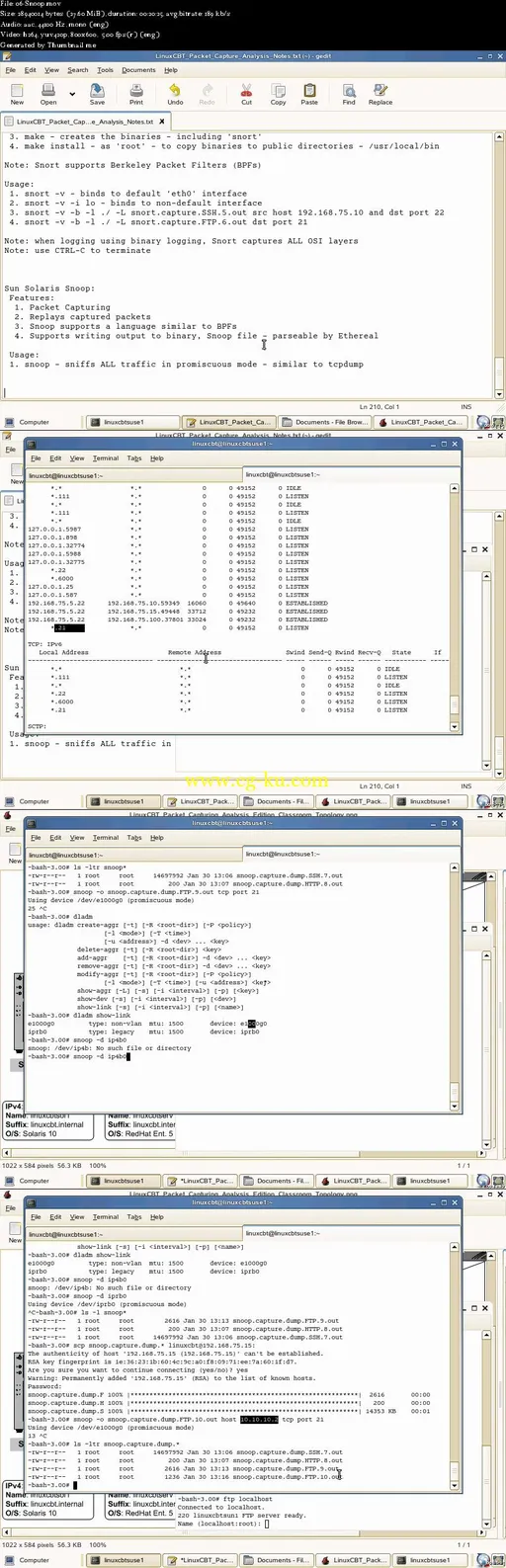The width and height of the screenshot is (506, 1568).
Task: Click scrollbar of terminal showing IPv6 table
Action: 455,605
